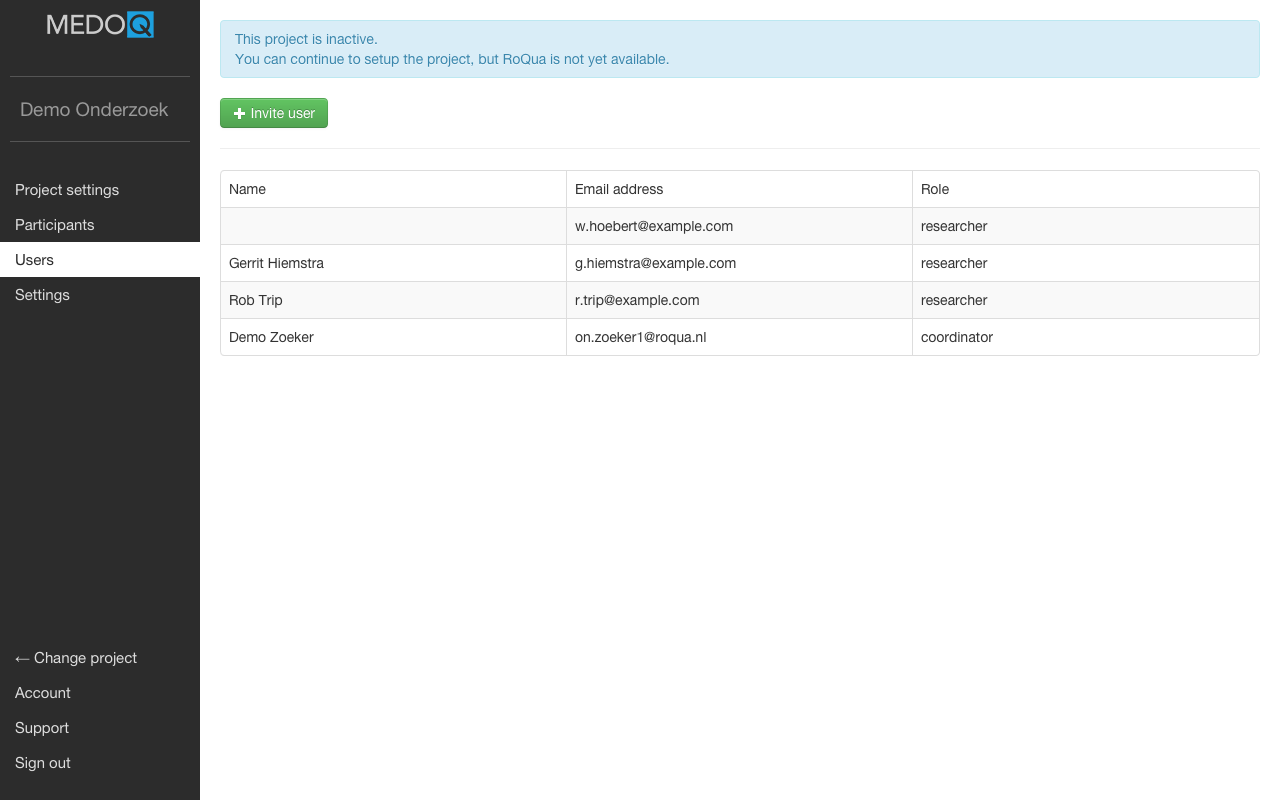Click the Name column header
1280x800 pixels.
[x=247, y=189]
